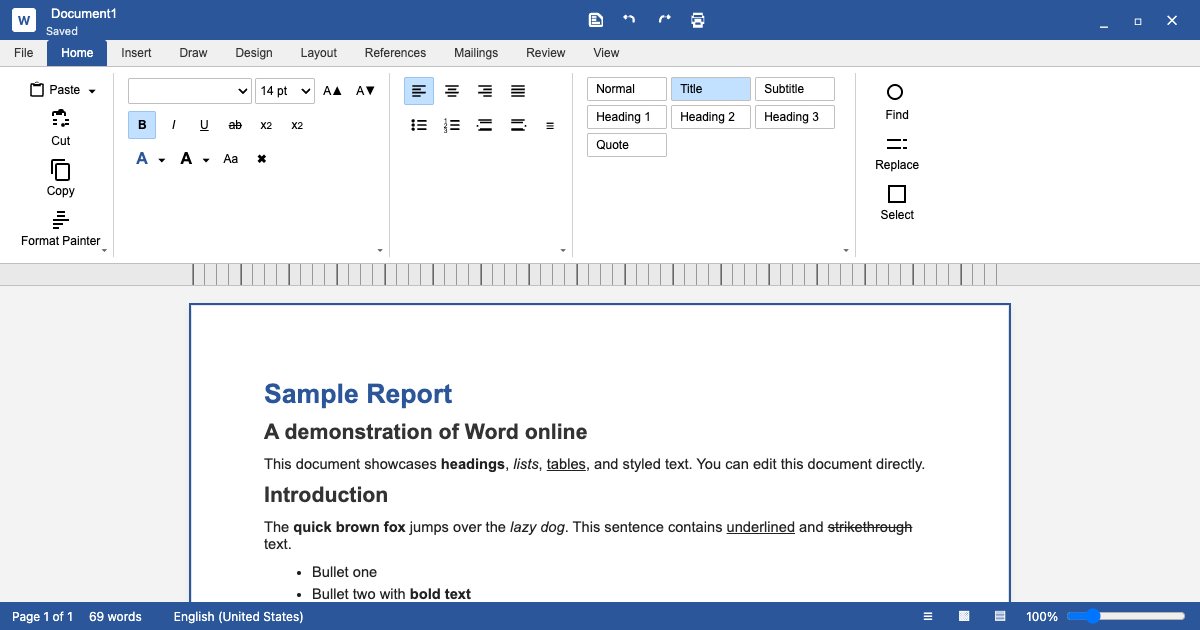Click the "Sample Report" title text
The image size is (1200, 630).
click(358, 394)
